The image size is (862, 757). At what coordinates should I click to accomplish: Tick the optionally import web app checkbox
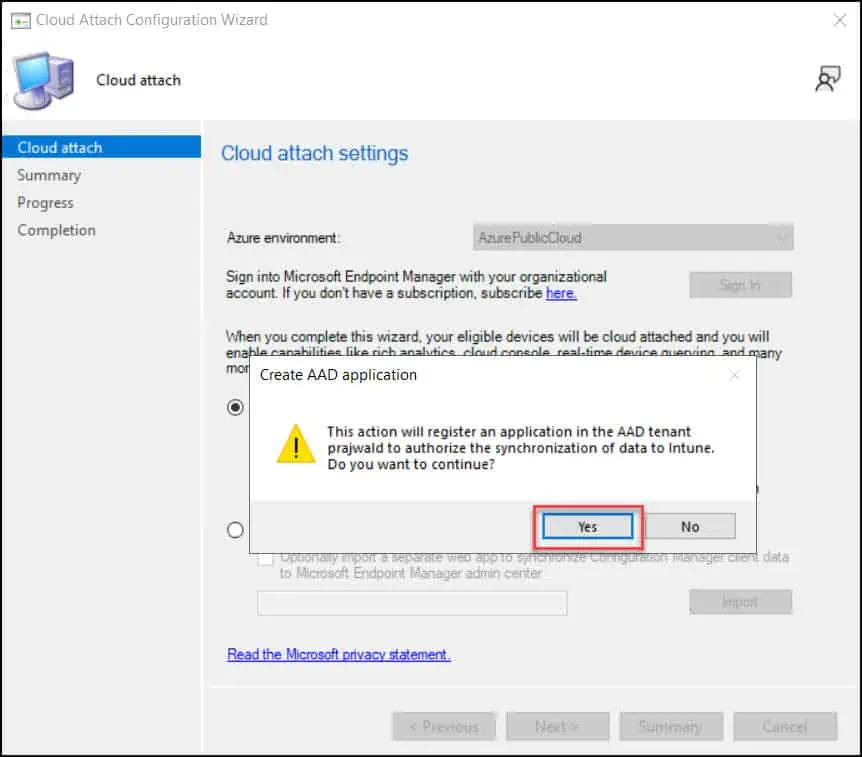coord(265,559)
